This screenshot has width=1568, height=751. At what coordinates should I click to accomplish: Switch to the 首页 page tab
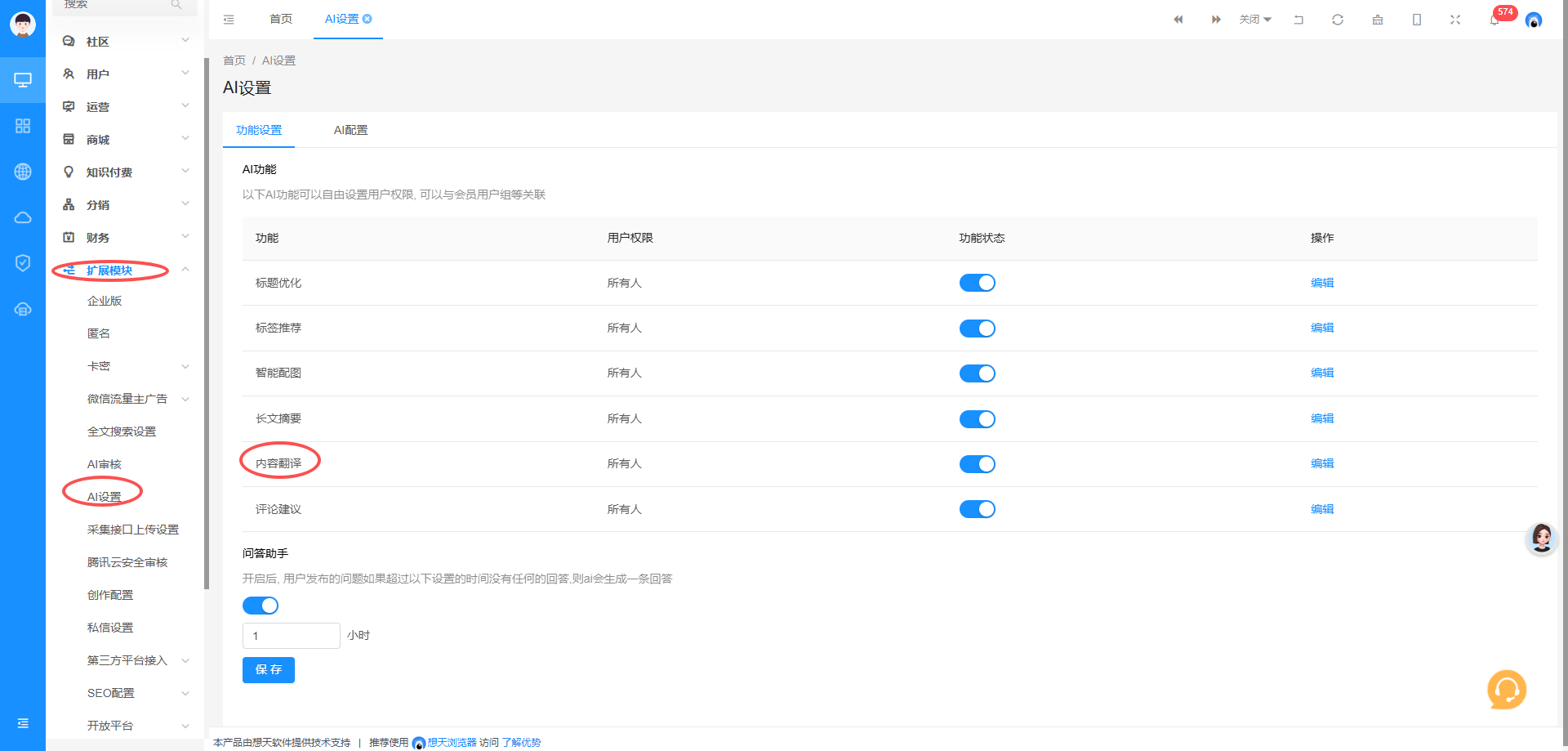281,19
